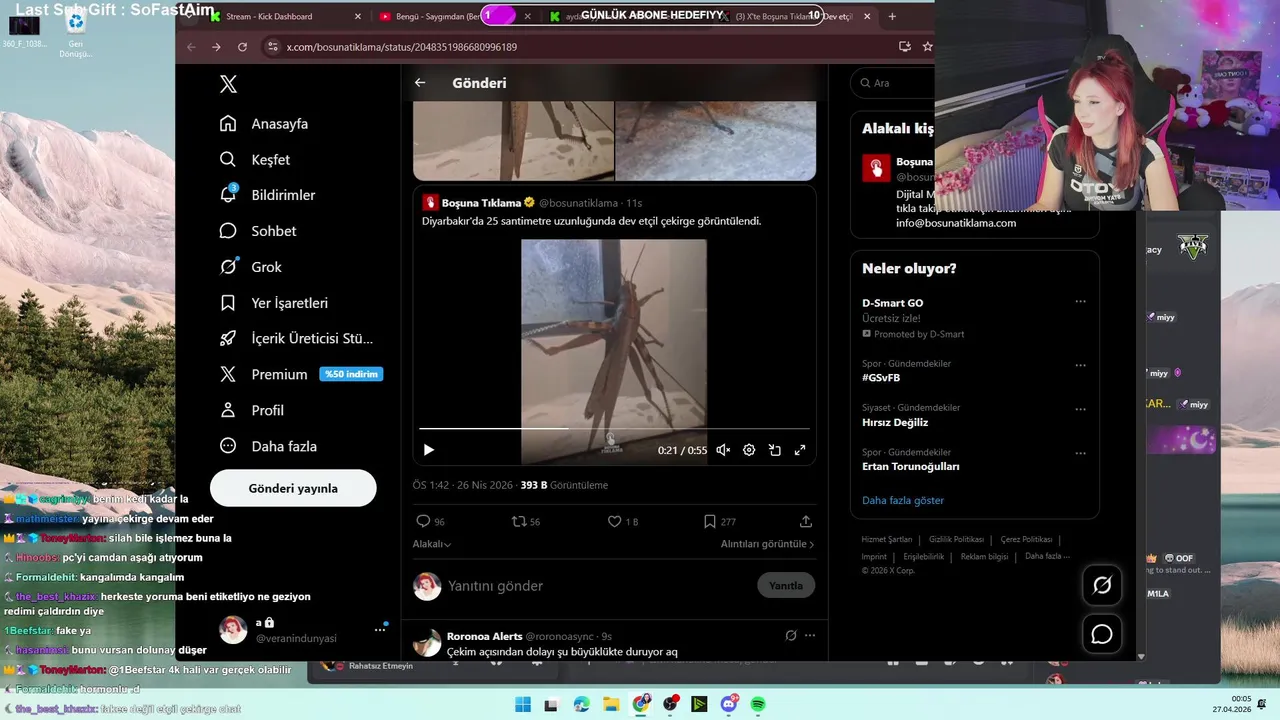Open Yer İşaretleri bookmarks

tap(274, 303)
